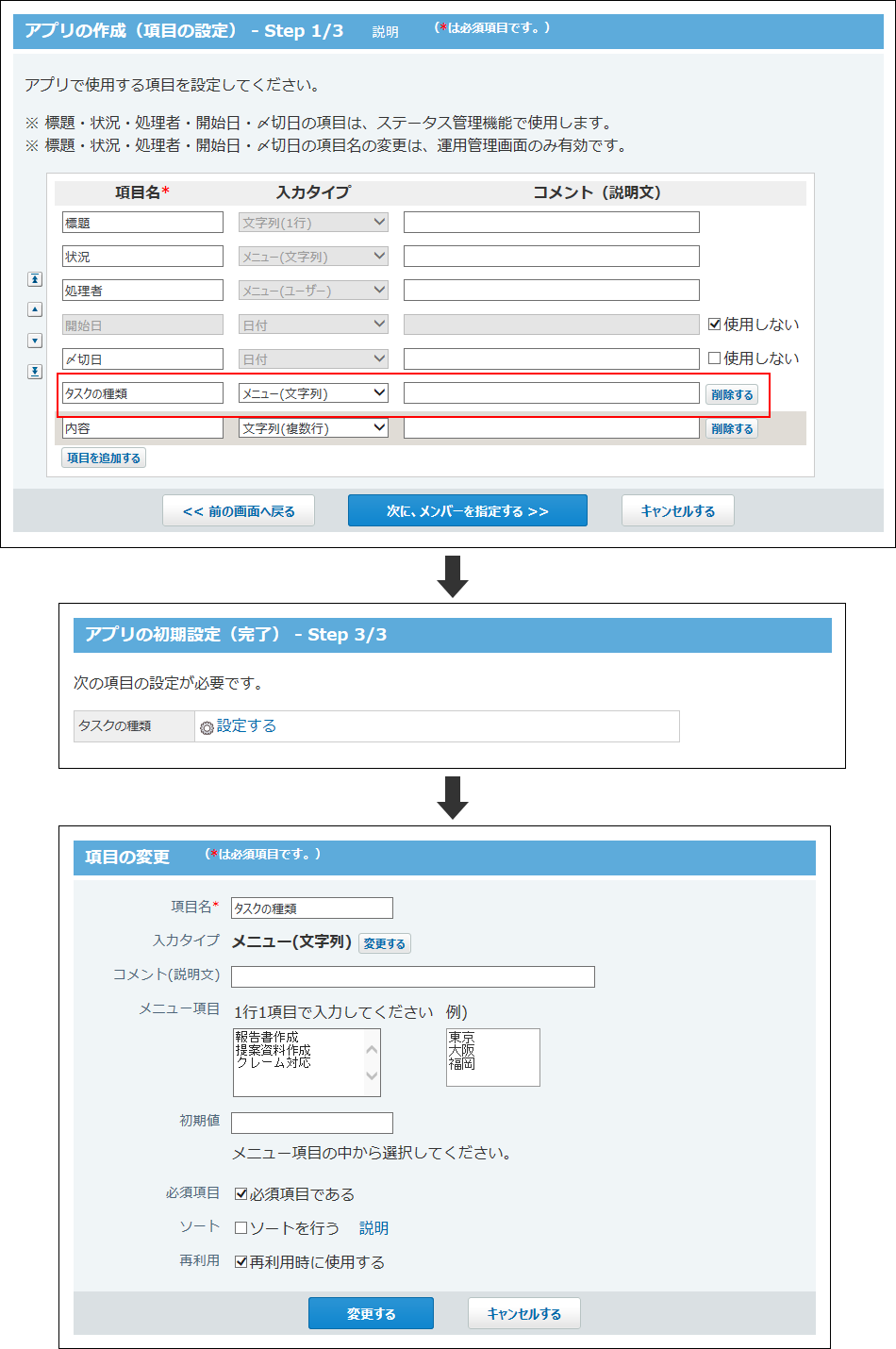
Task: Click the comment field for 〆切日 row
Action: [x=552, y=358]
